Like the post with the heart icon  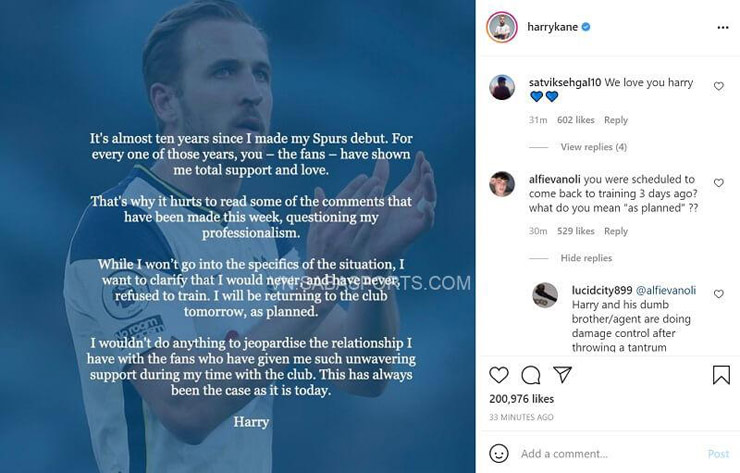(498, 375)
